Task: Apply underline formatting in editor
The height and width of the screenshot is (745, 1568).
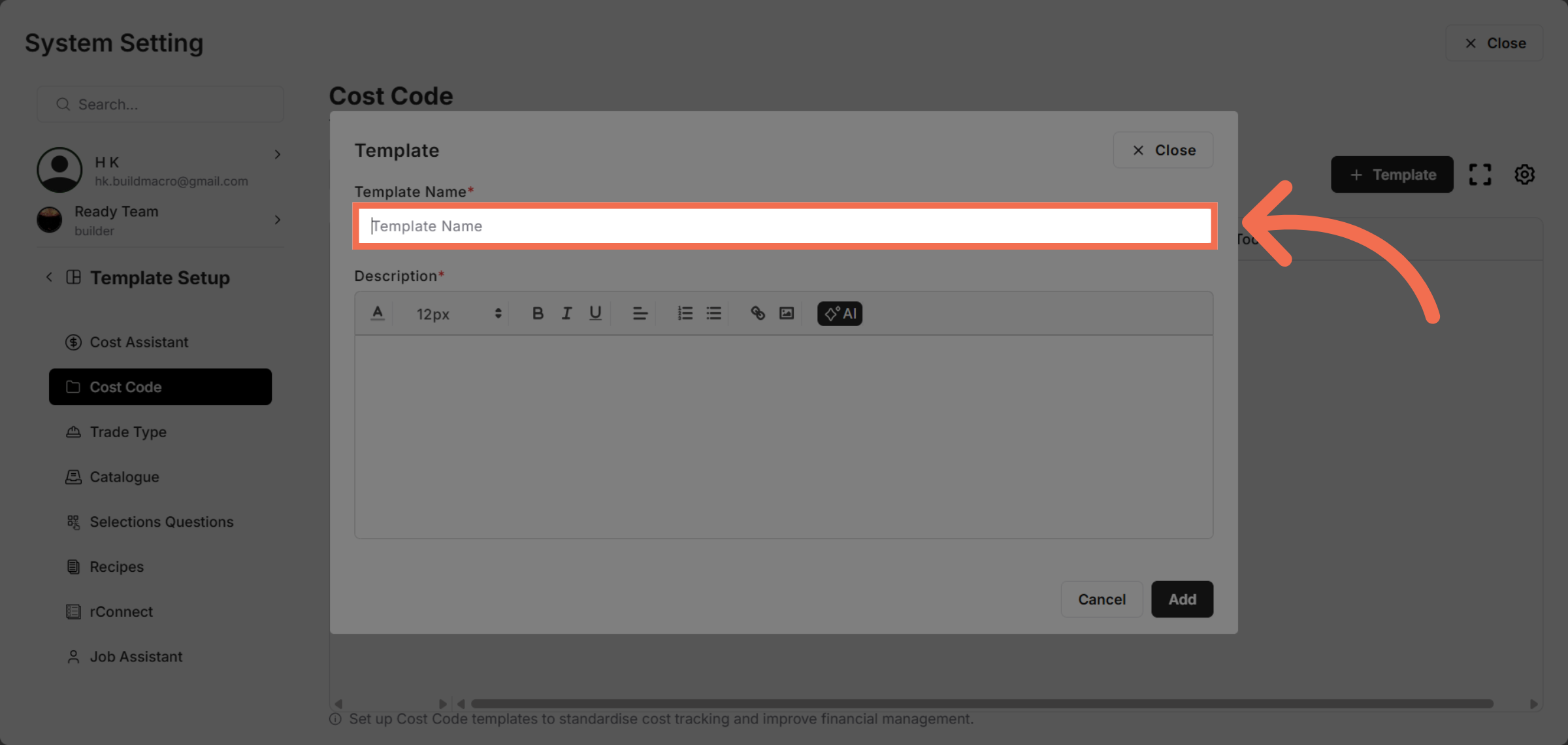Action: 595,314
